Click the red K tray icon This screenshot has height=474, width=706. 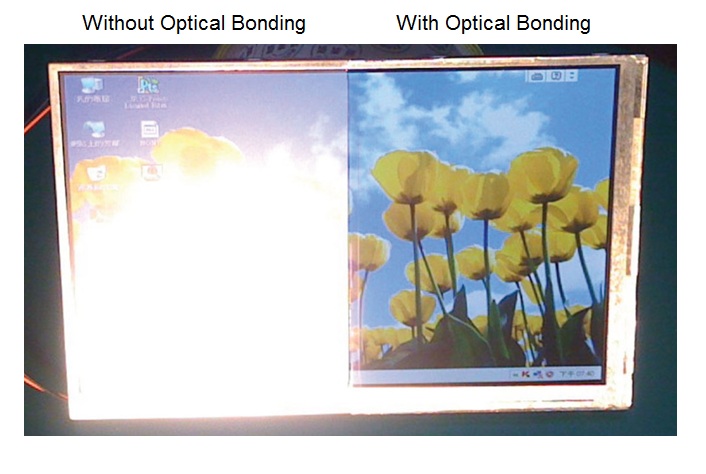pyautogui.click(x=526, y=374)
